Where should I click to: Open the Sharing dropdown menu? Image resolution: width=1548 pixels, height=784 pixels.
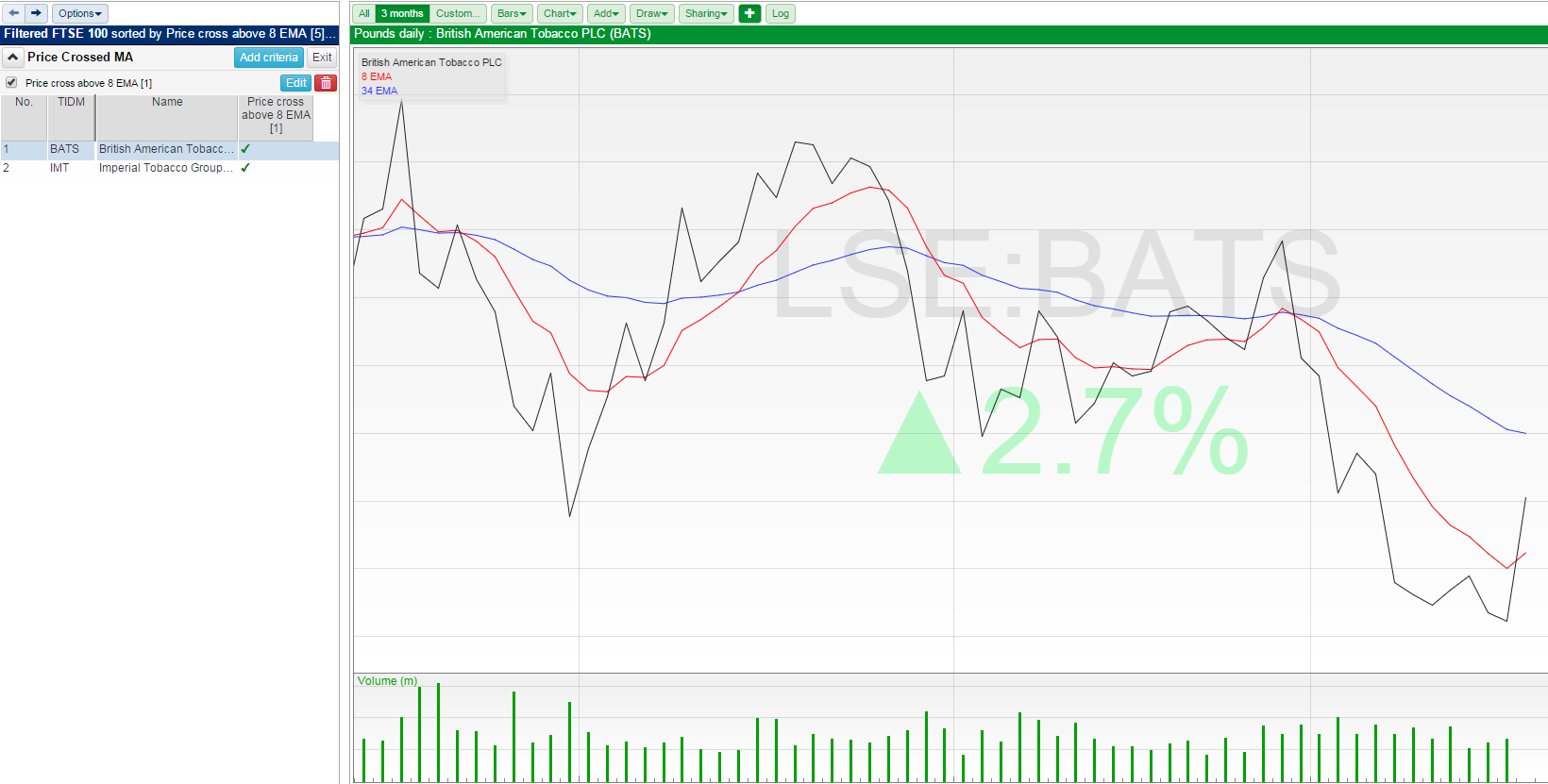point(706,13)
